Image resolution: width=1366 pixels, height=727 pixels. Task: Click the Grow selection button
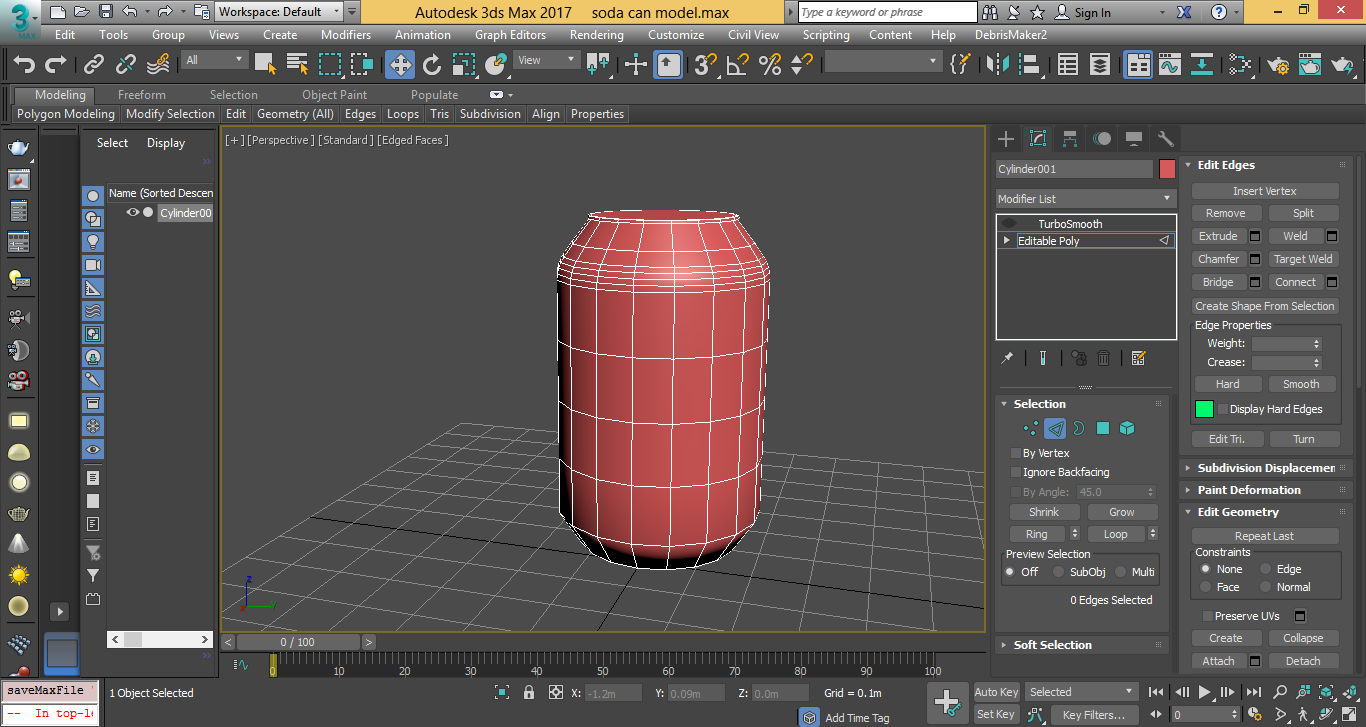tap(1122, 512)
